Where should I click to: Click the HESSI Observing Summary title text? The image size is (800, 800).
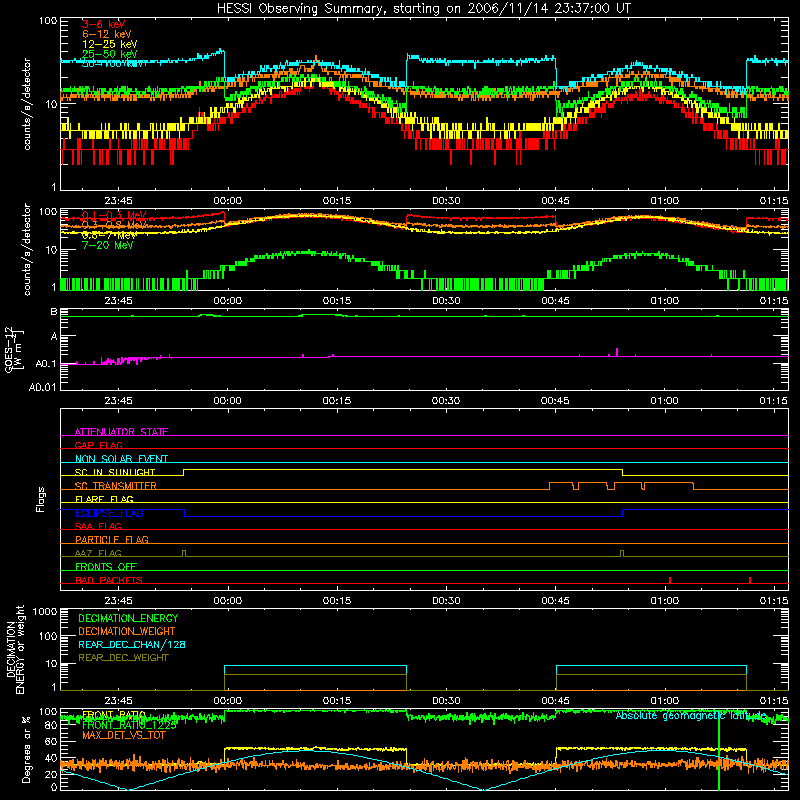click(x=423, y=9)
